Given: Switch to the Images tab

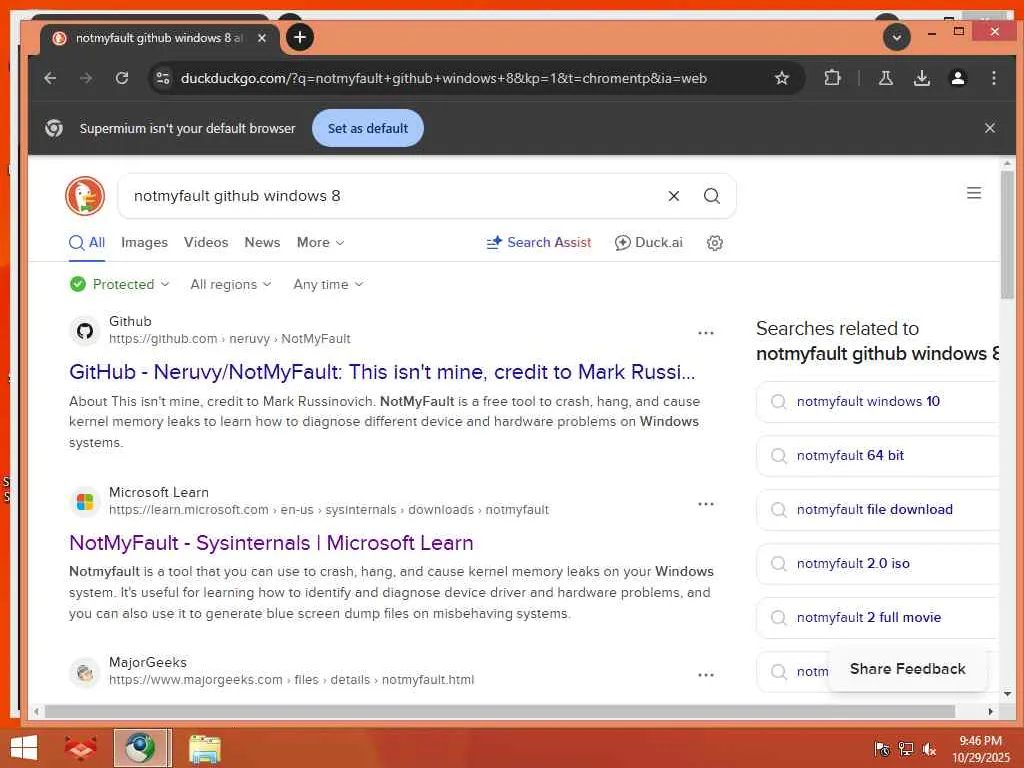Looking at the screenshot, I should click(144, 242).
